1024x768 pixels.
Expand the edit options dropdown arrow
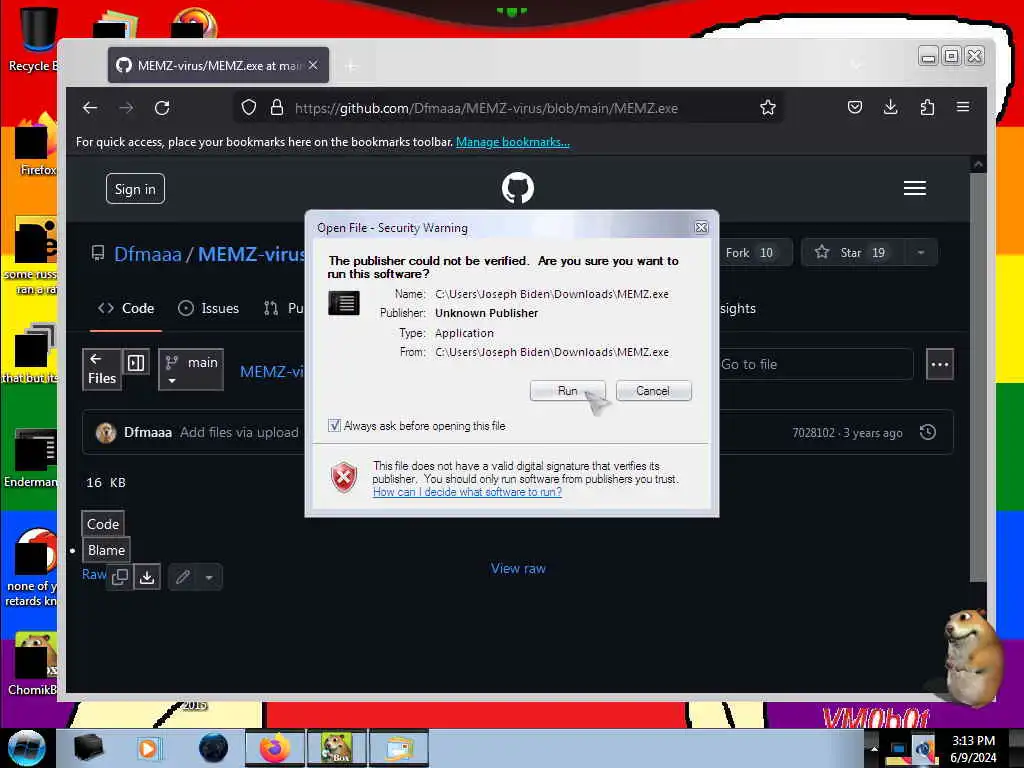(209, 577)
